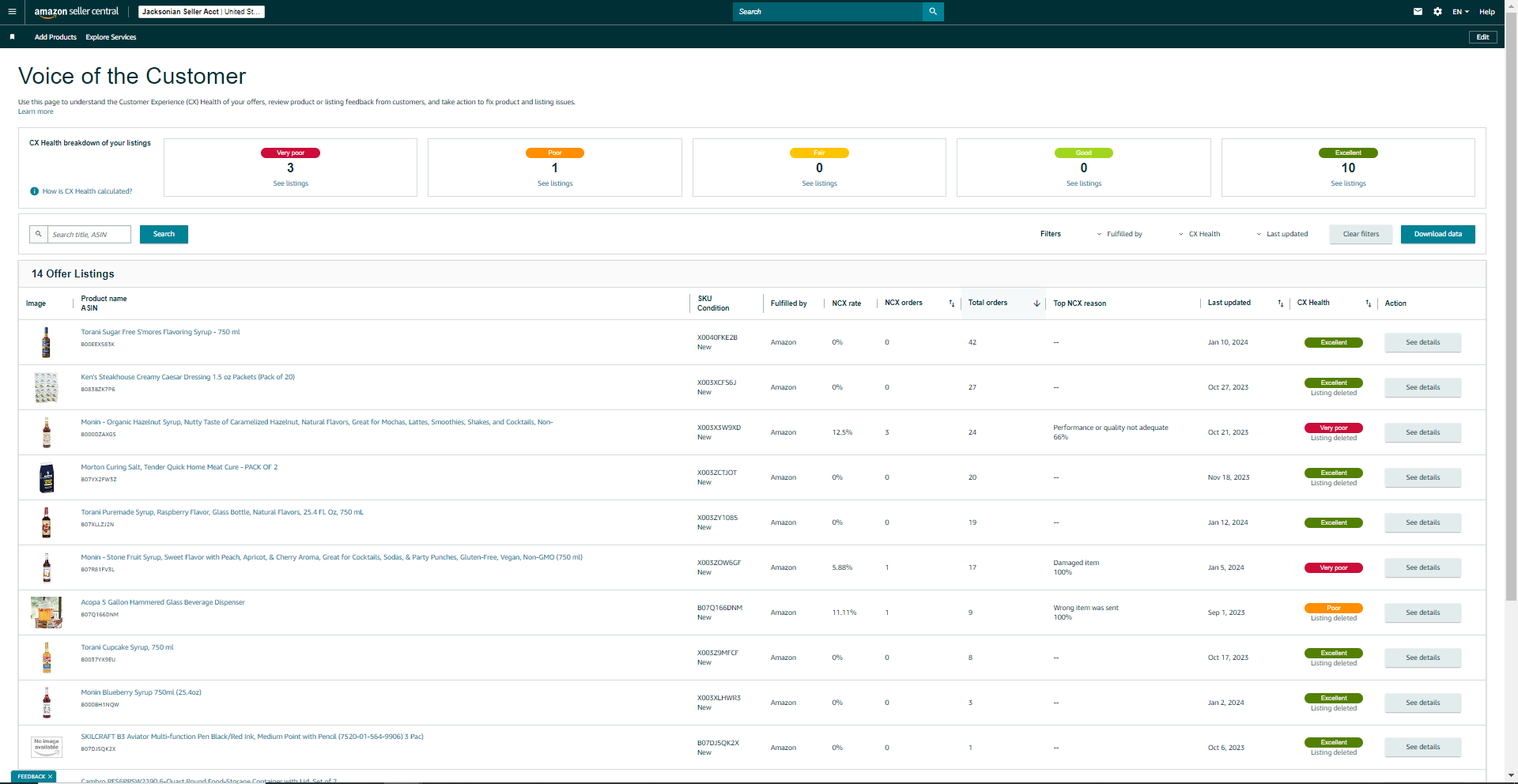See listings under Excellent
1518x784 pixels.
tap(1348, 183)
